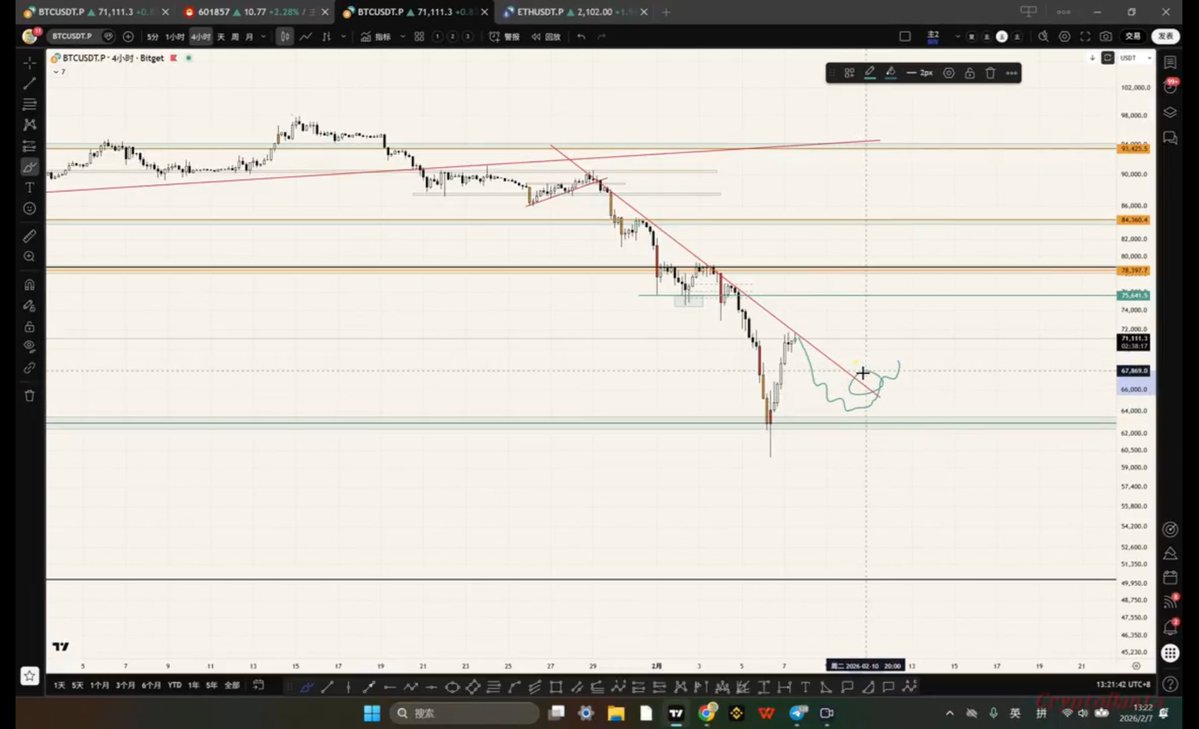Select the text annotation tool in left sidebar
Image resolution: width=1199 pixels, height=729 pixels.
[x=30, y=187]
